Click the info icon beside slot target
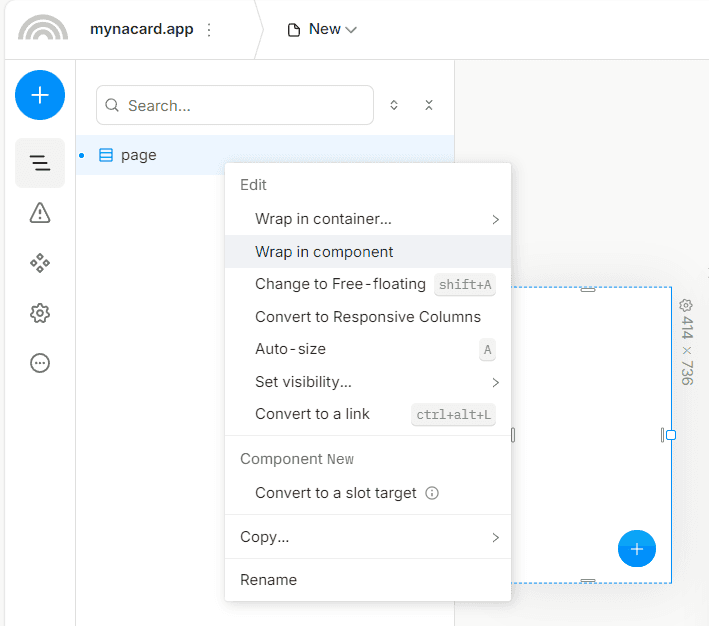This screenshot has height=626, width=709. (432, 493)
